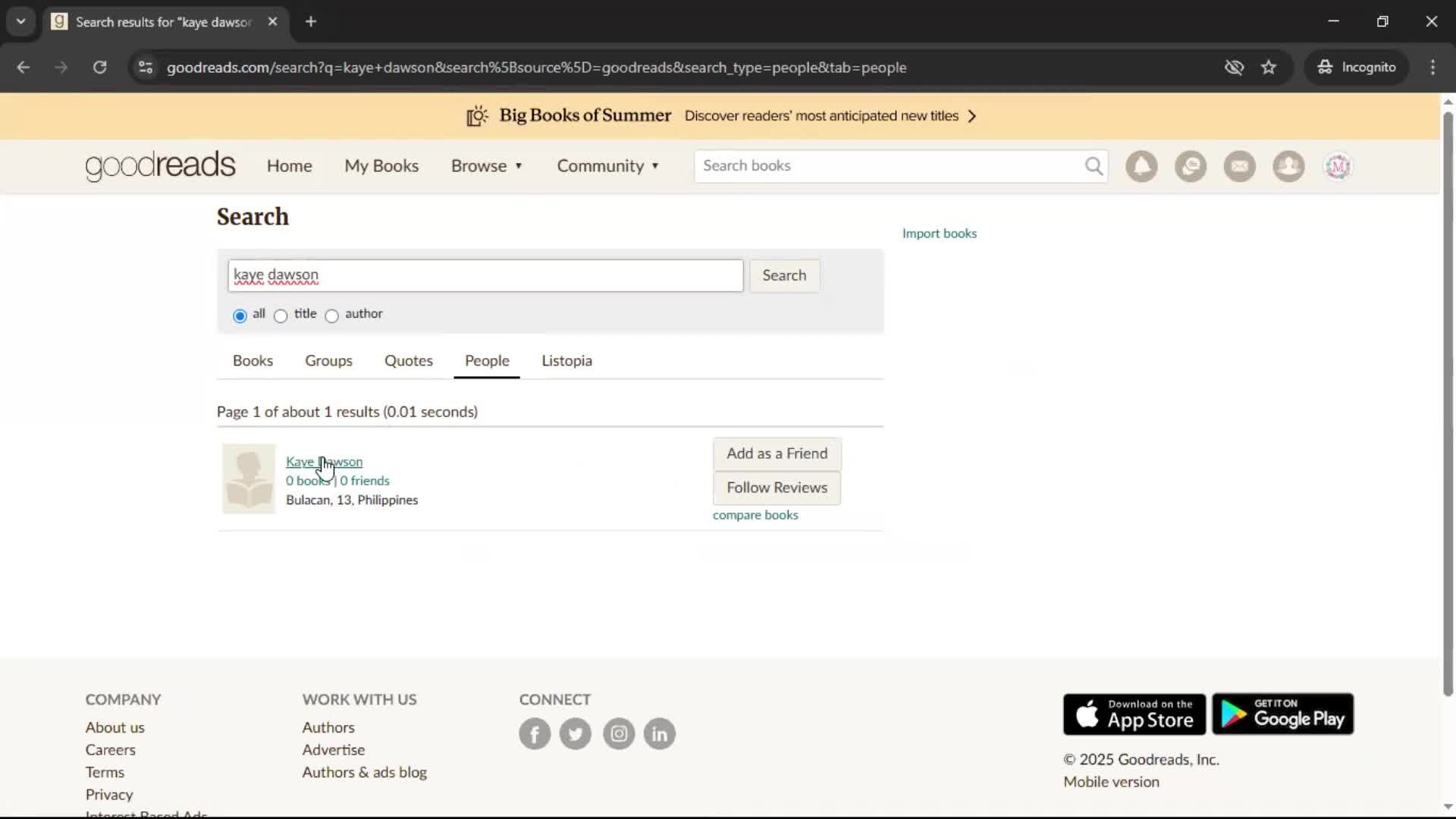Close the Search results tab
The width and height of the screenshot is (1456, 819).
tap(272, 22)
